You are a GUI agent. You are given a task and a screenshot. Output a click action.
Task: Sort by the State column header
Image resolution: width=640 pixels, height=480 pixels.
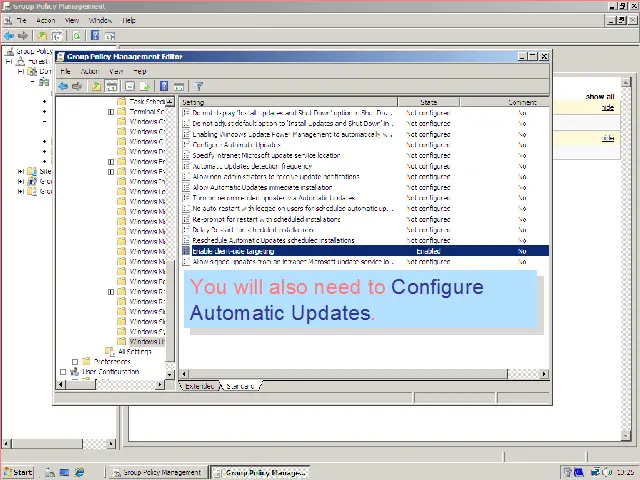[429, 102]
